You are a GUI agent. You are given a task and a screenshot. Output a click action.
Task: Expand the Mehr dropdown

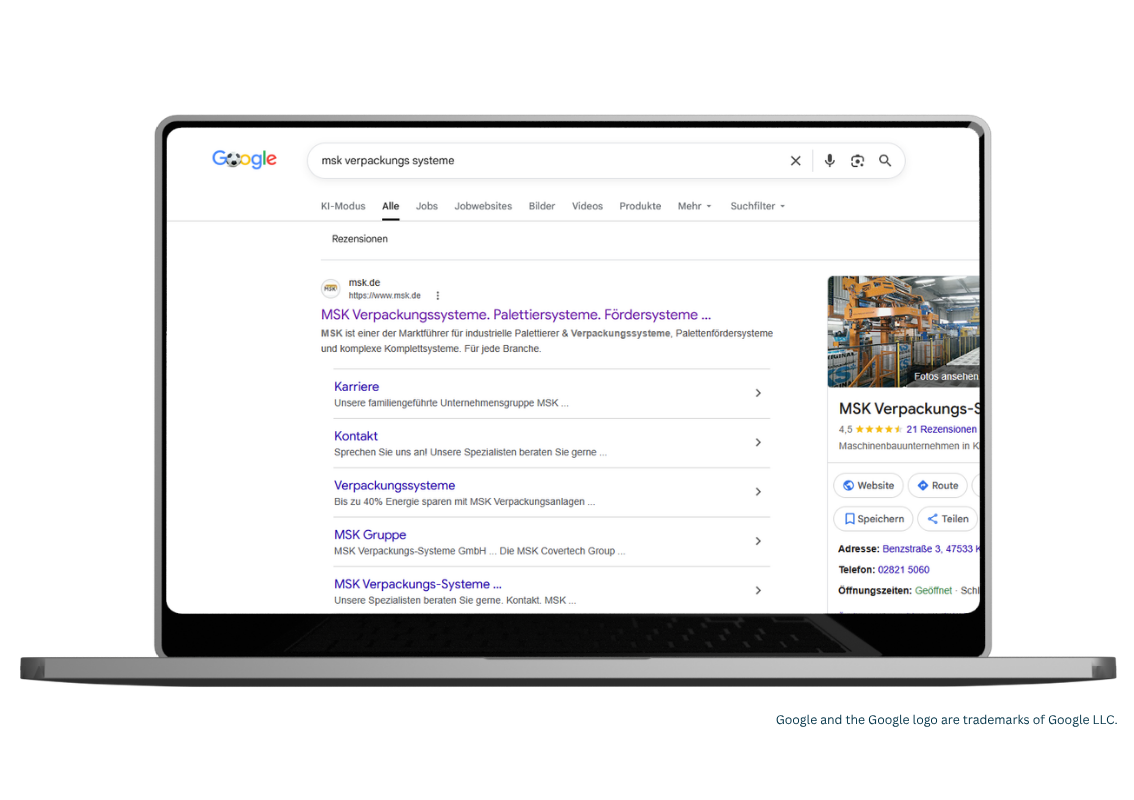694,206
